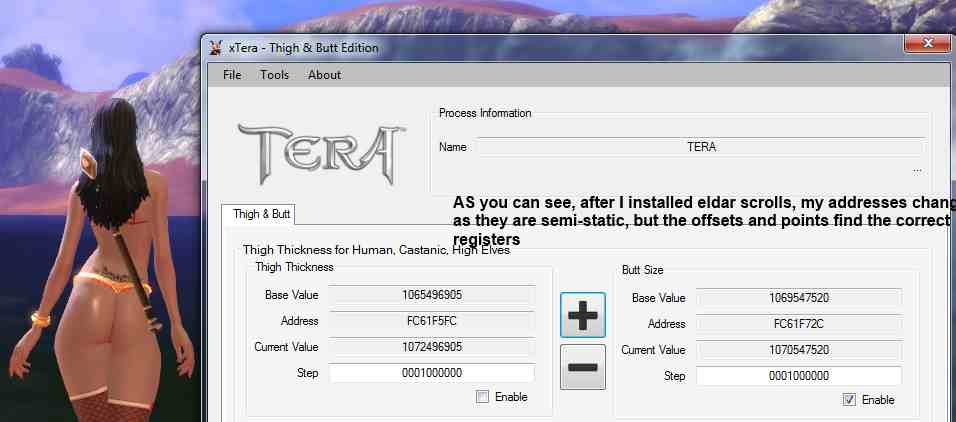This screenshot has height=422, width=956.
Task: Uncheck the Butt Size Enable checkbox
Action: click(849, 399)
